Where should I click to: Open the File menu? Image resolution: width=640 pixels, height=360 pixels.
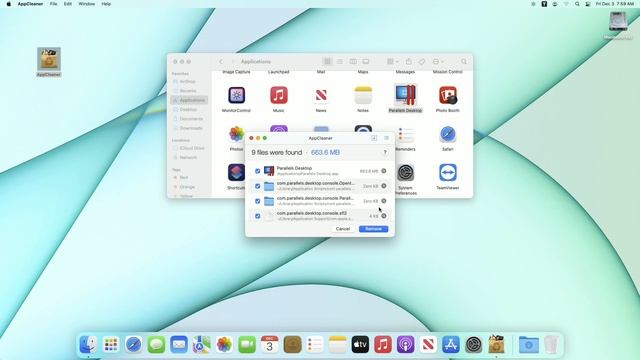pos(53,4)
